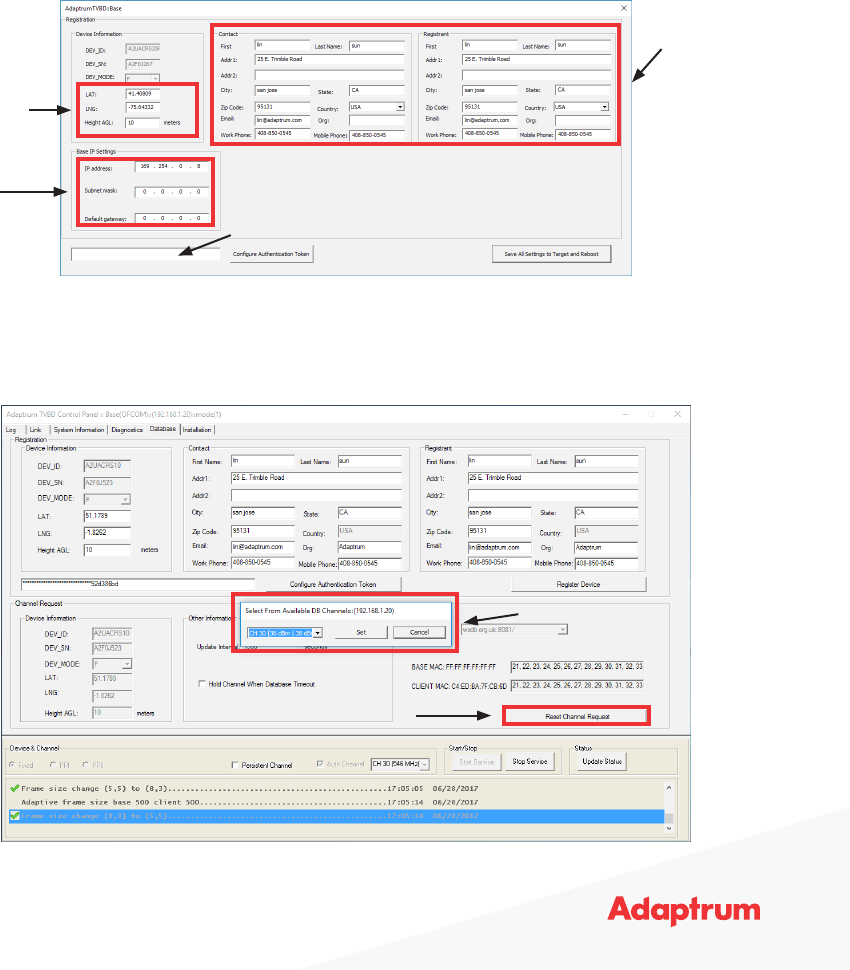850x970 pixels.
Task: Open the CH 30 channel dropdown in the popup
Action: pyautogui.click(x=318, y=633)
